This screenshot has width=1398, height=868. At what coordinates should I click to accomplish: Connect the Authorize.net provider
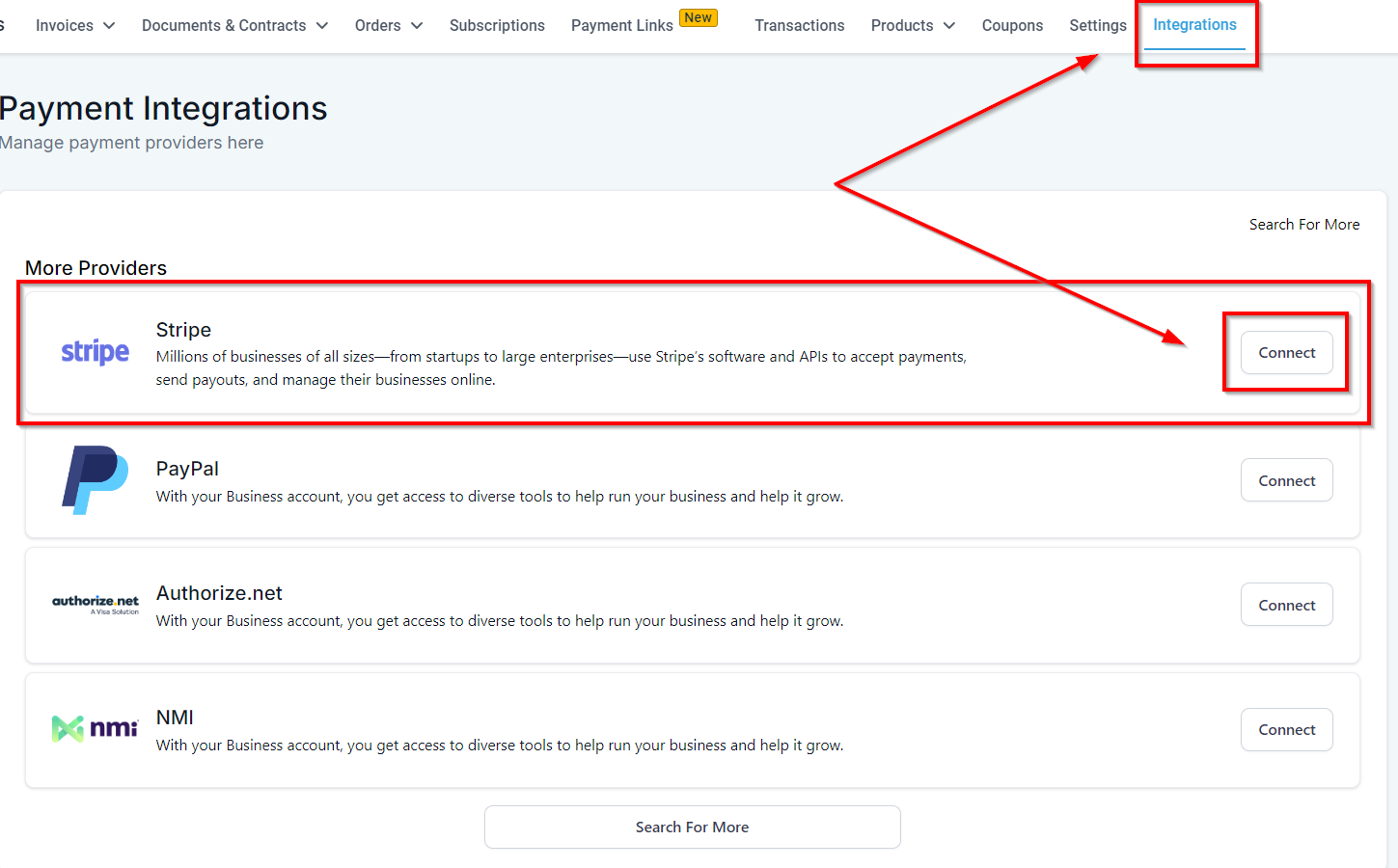[1287, 605]
